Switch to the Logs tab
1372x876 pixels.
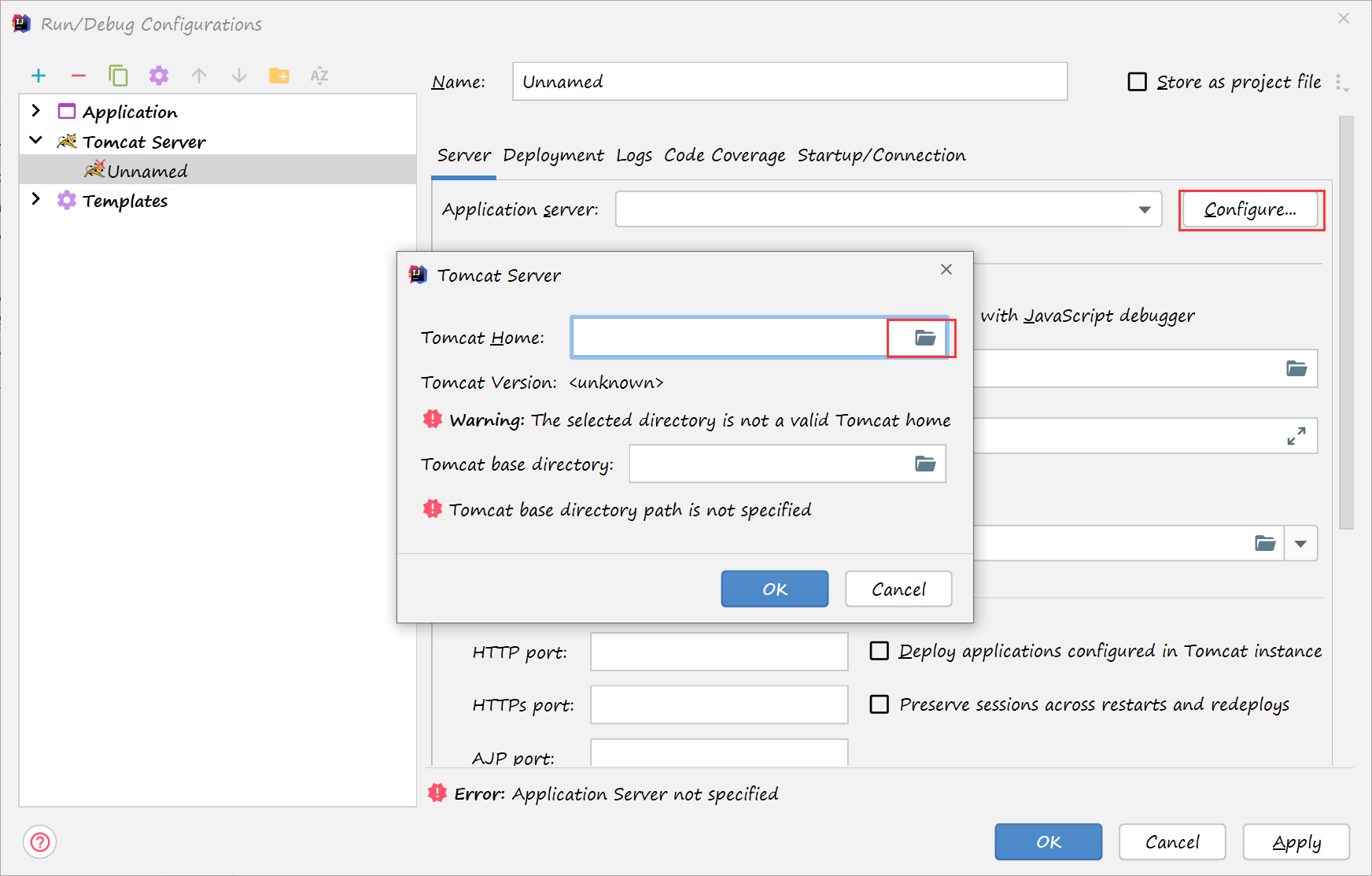pyautogui.click(x=634, y=156)
